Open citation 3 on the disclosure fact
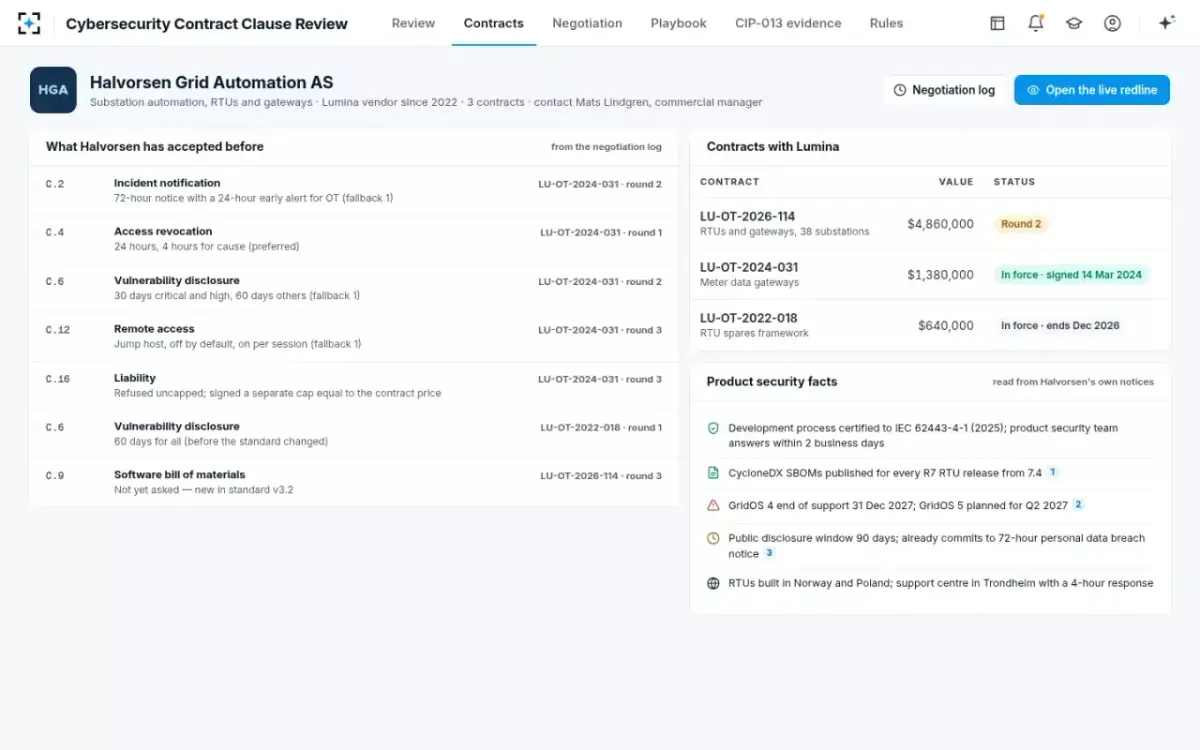 tap(769, 553)
